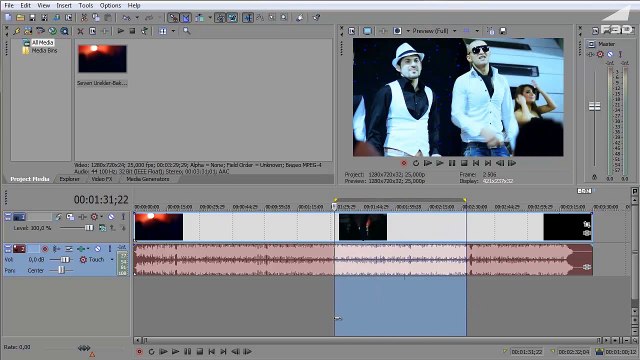Image resolution: width=640 pixels, height=360 pixels.
Task: Start preview of selected media in Project Media
Action: 121,31
